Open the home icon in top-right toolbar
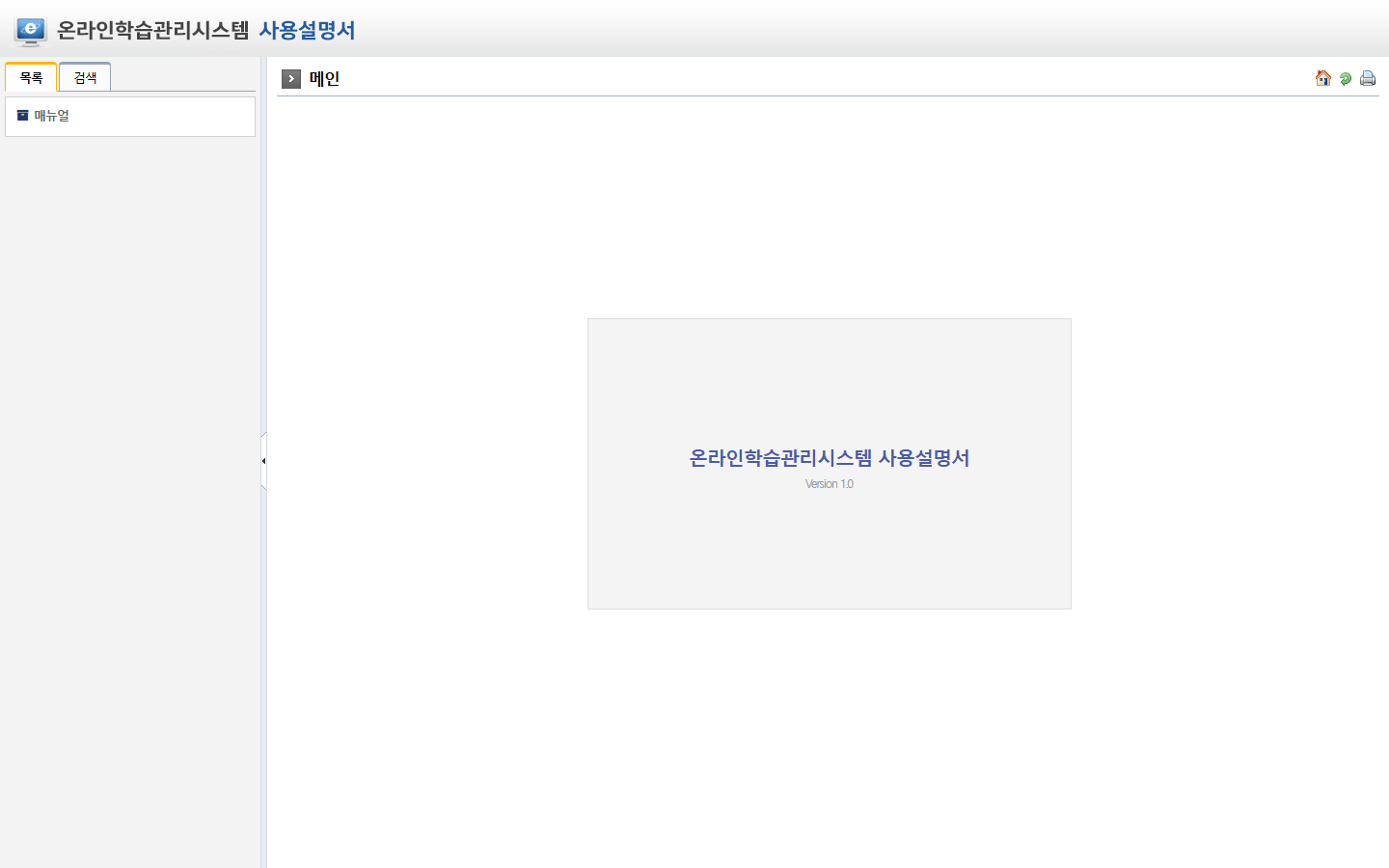Screen dimensions: 1389x868 click(1322, 78)
